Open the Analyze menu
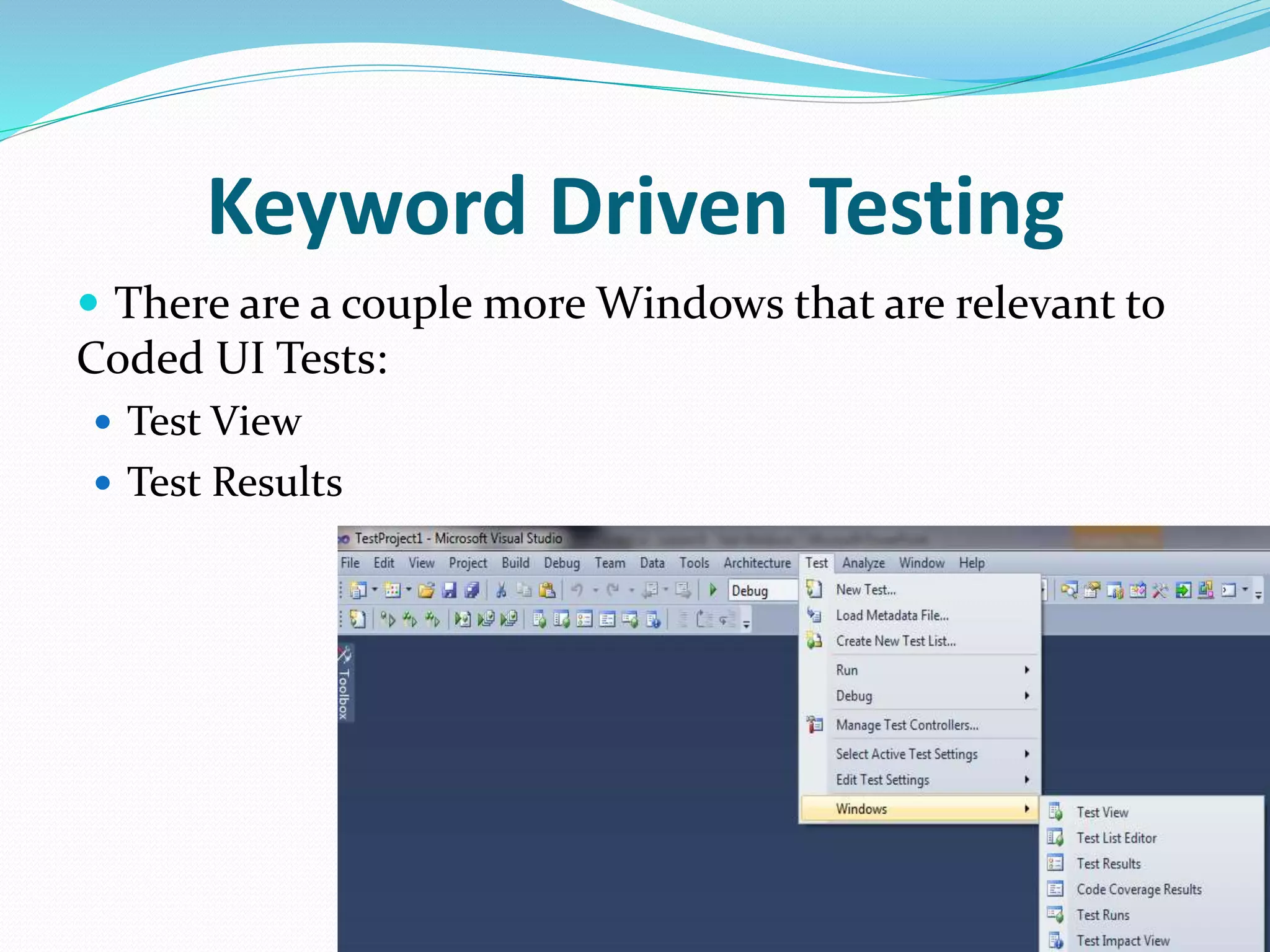 pyautogui.click(x=863, y=563)
